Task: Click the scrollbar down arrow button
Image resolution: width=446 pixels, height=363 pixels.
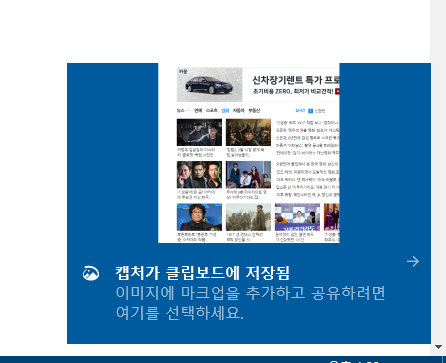Action: 438,347
